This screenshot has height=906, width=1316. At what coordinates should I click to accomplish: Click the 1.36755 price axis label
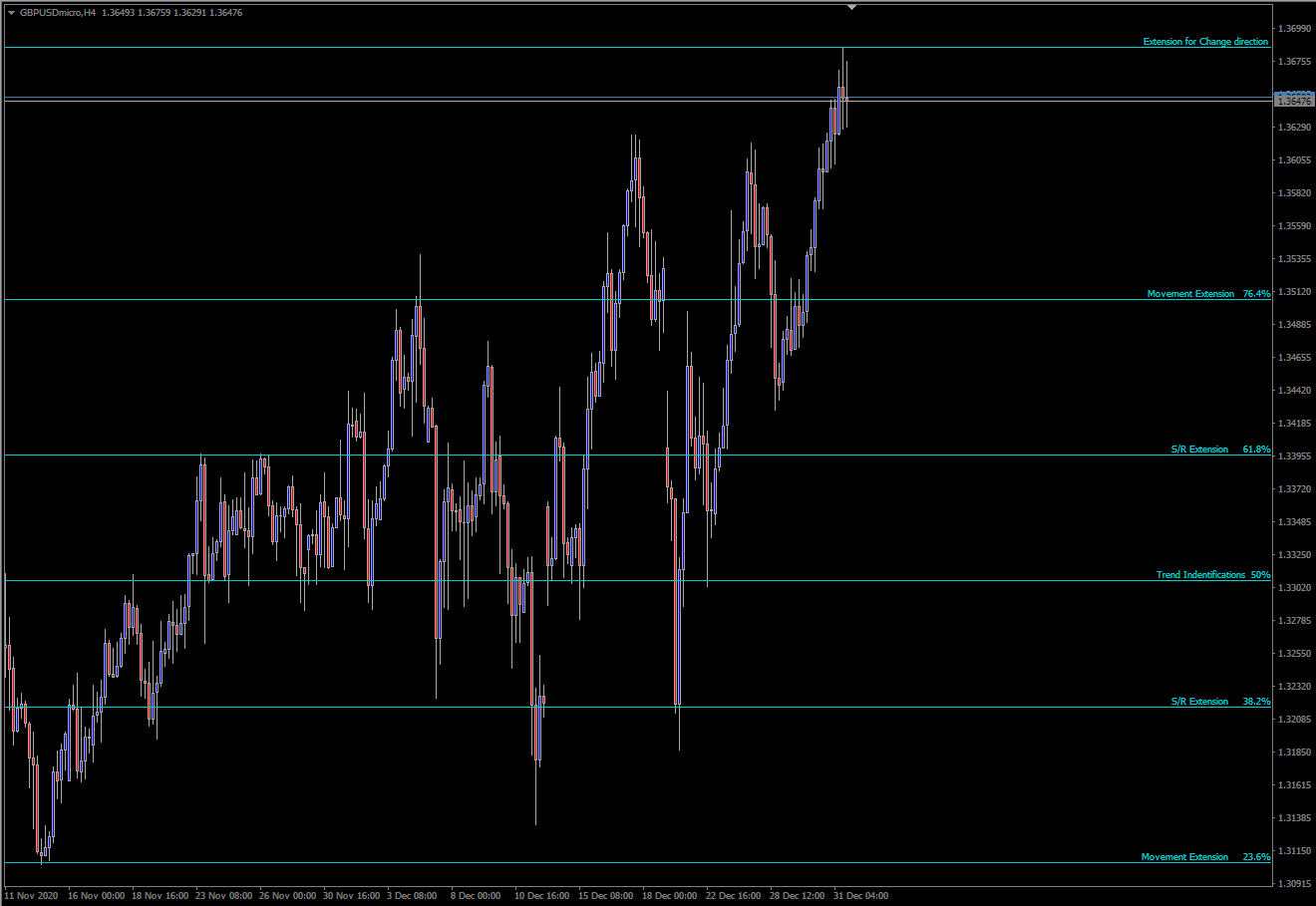point(1293,62)
